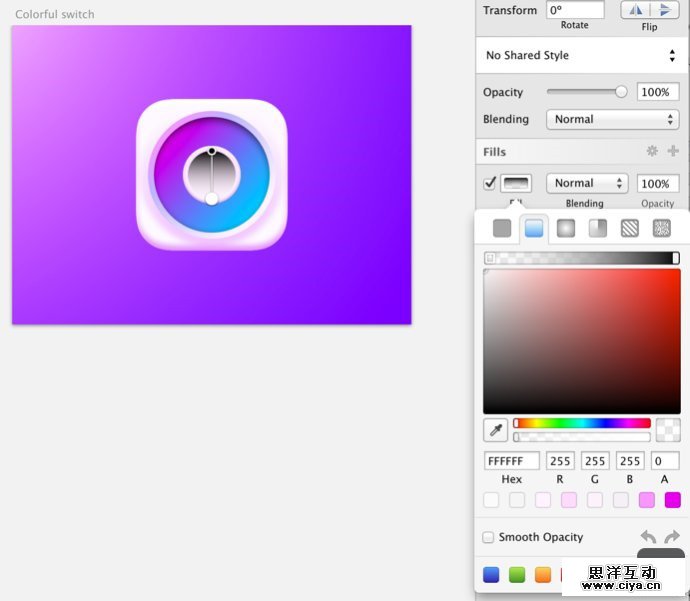This screenshot has width=690, height=601.
Task: Add a new fill with plus icon
Action: [673, 151]
